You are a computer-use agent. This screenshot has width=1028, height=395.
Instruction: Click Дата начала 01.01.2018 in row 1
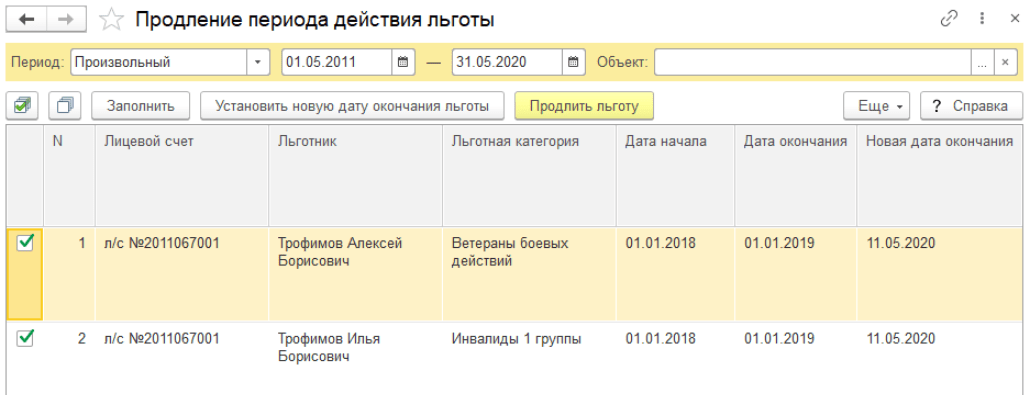coord(675,274)
